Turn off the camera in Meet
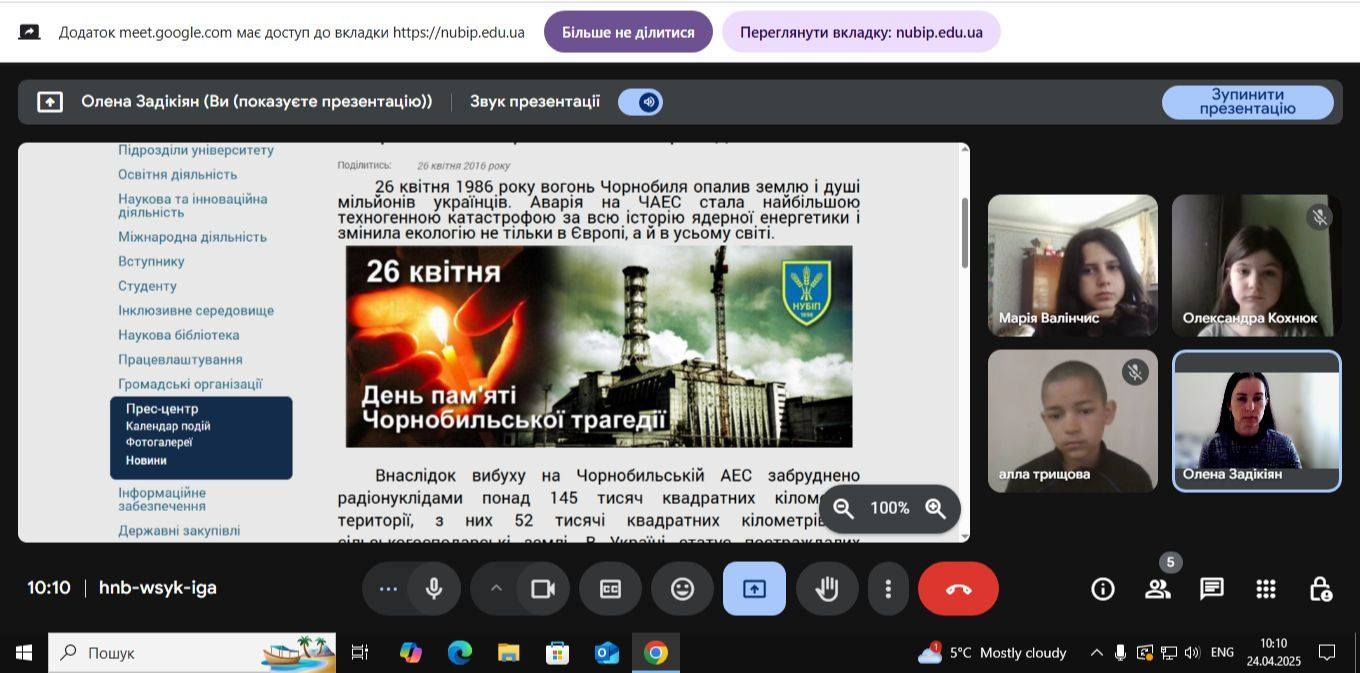 click(543, 589)
